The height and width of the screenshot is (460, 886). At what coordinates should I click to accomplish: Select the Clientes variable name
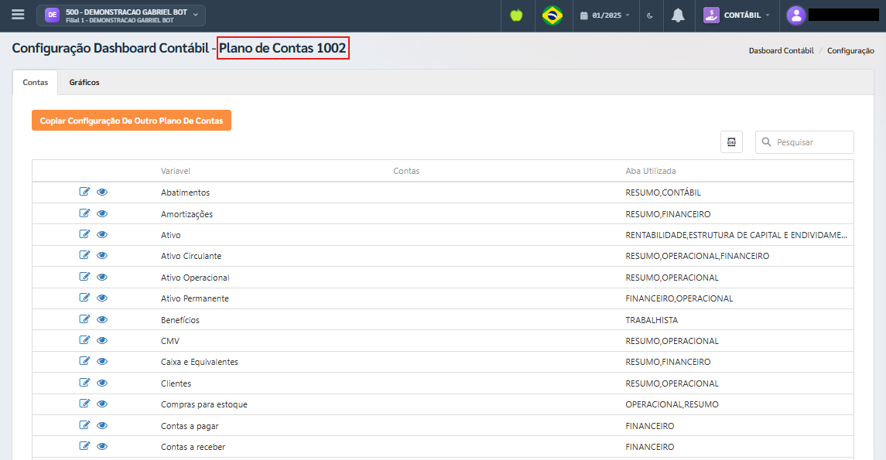click(176, 383)
